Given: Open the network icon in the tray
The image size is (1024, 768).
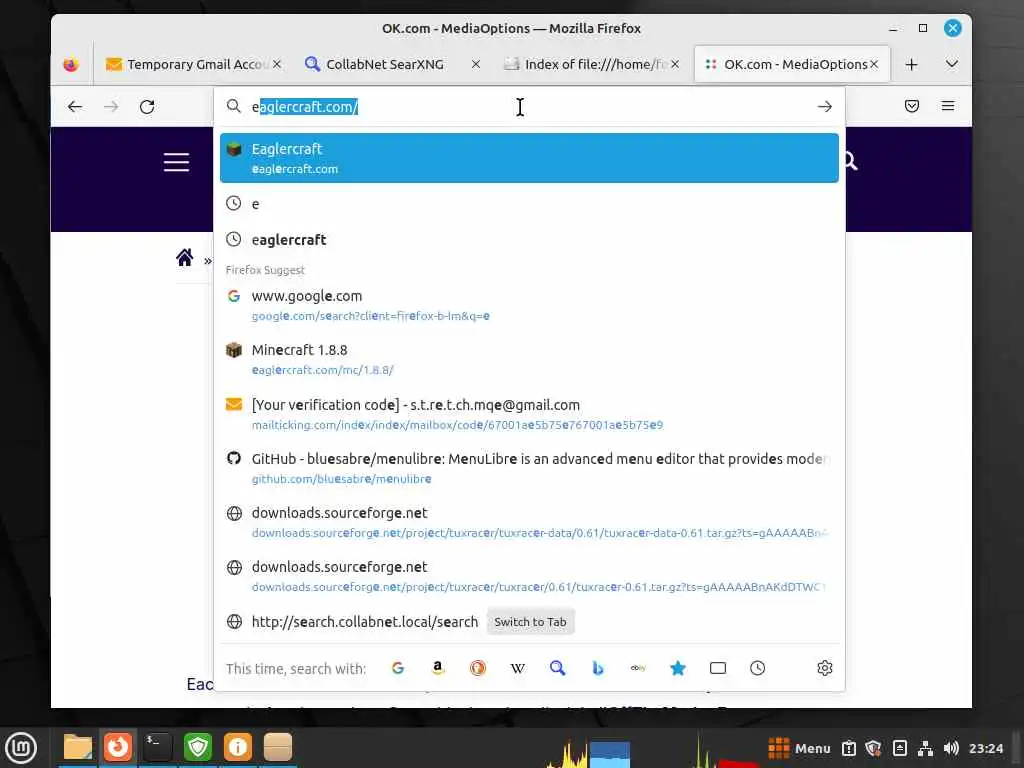Looking at the screenshot, I should (925, 748).
